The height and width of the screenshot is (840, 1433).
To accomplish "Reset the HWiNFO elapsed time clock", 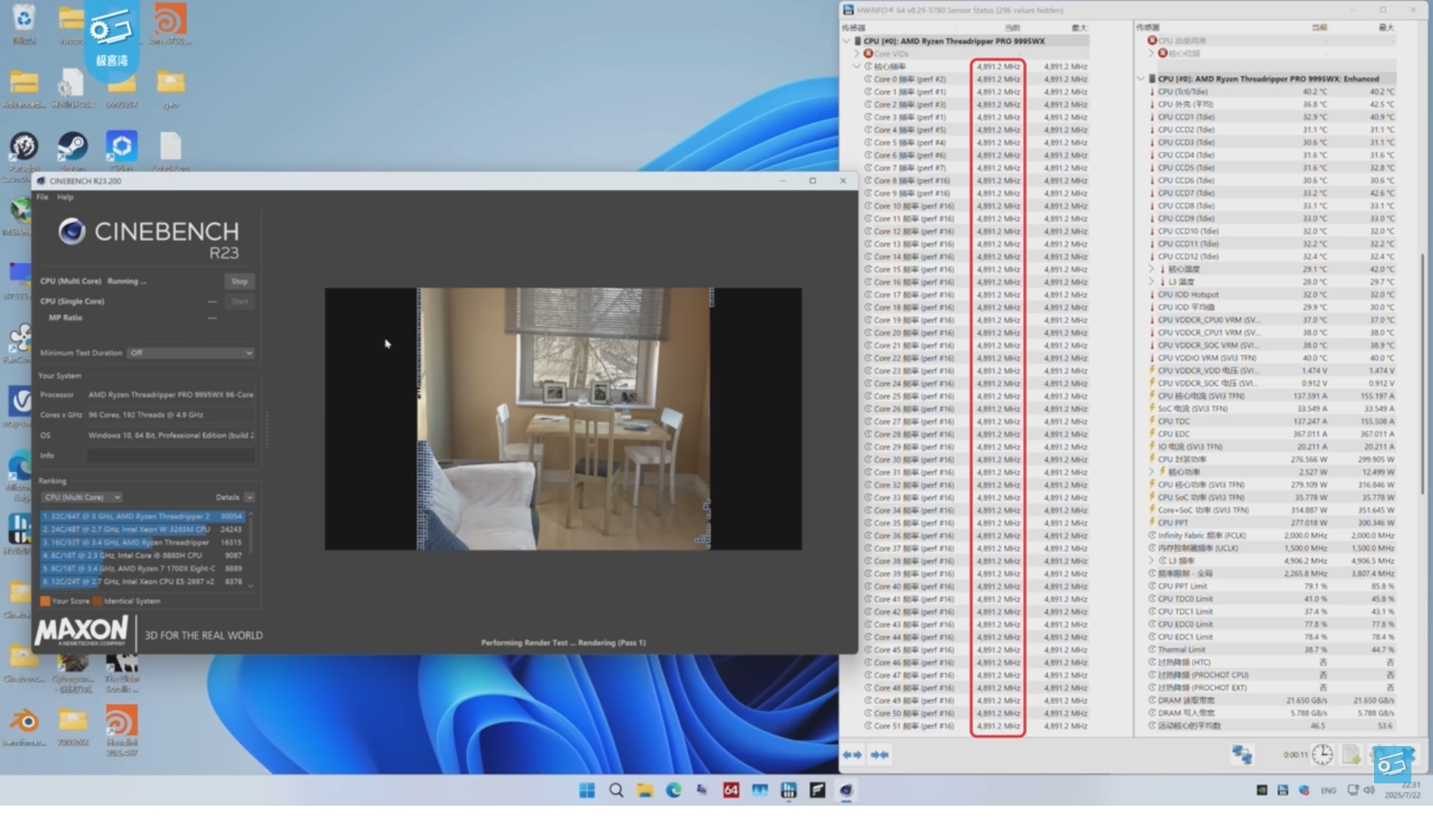I will 1322,755.
